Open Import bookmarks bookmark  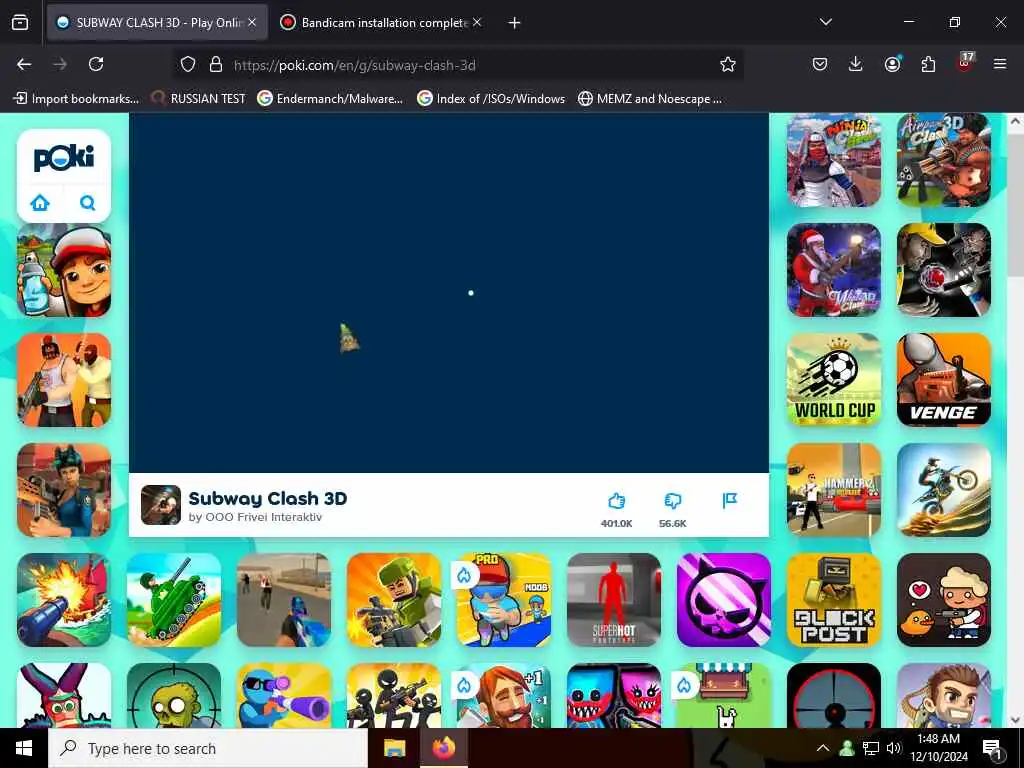point(76,99)
